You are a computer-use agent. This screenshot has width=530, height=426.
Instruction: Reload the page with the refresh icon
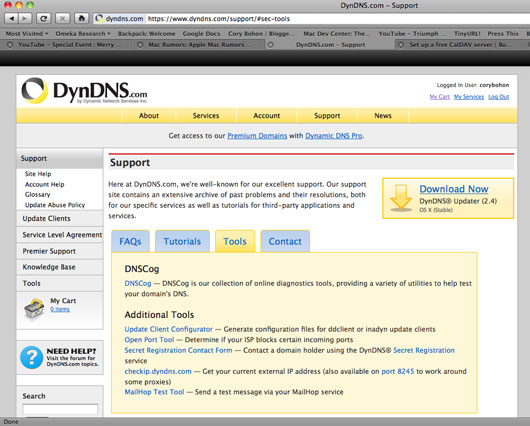(x=43, y=18)
